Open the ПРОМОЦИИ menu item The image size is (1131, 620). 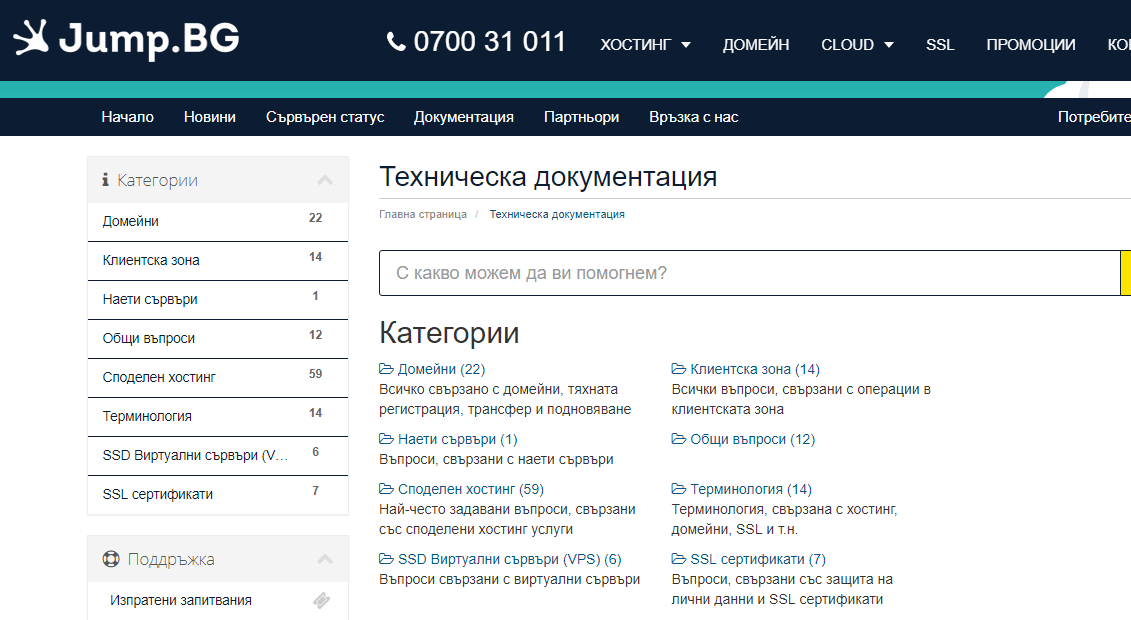1031,45
